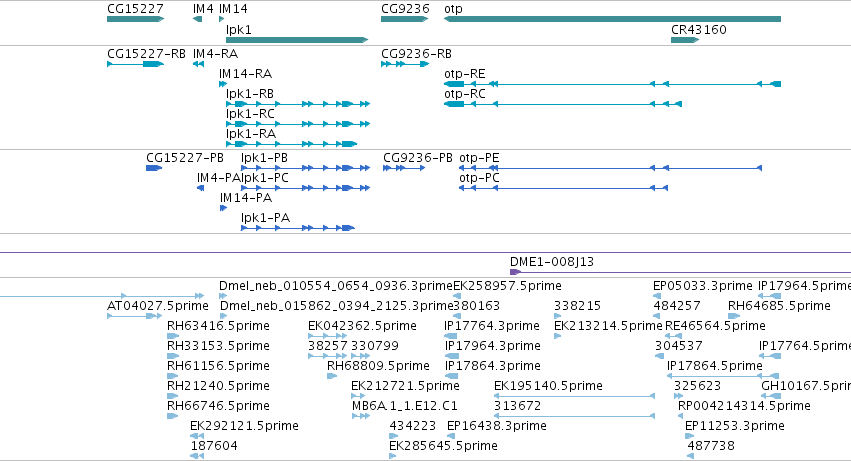Screen dimensions: 851x461
Task: Open the 304537 feature label
Action: click(678, 346)
